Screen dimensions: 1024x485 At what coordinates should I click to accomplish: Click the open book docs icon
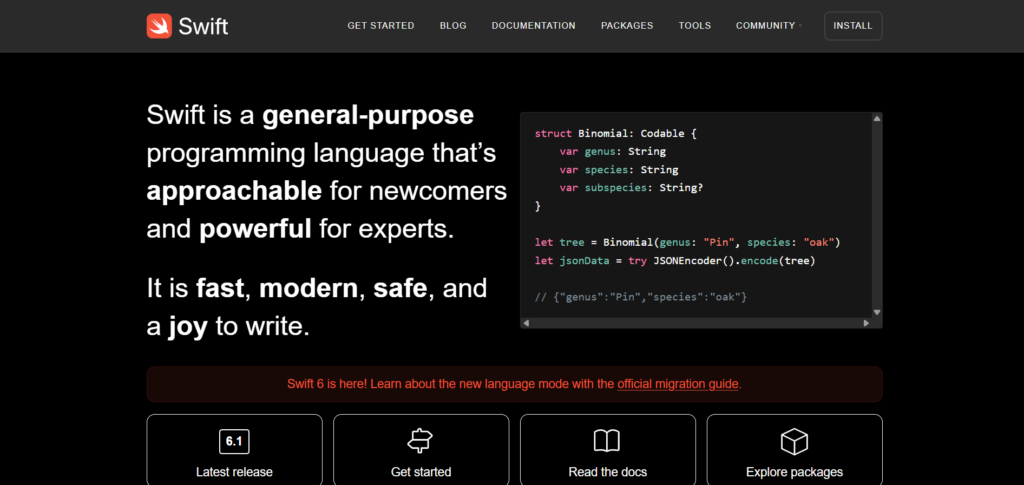click(607, 442)
